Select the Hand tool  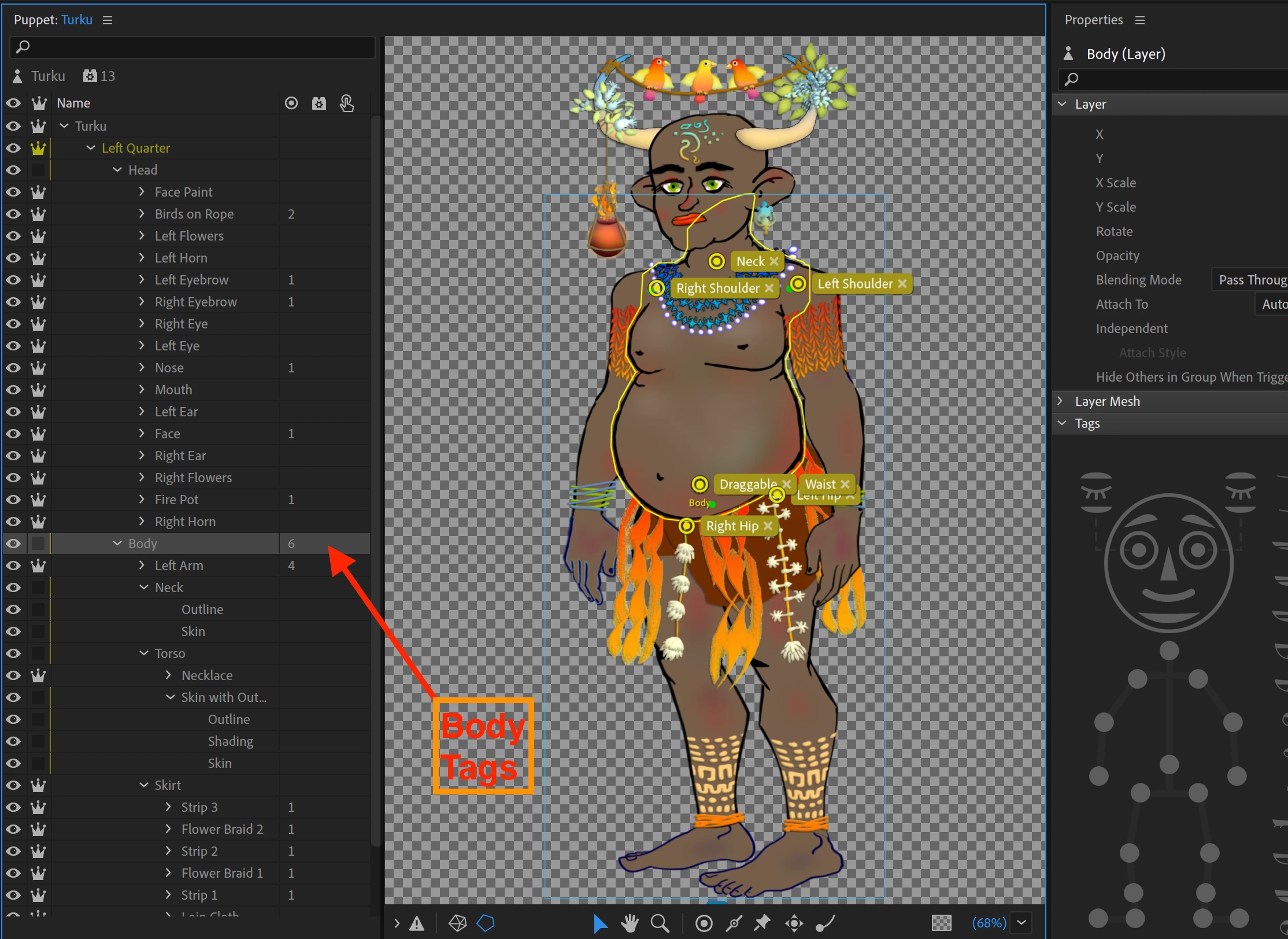tap(630, 923)
